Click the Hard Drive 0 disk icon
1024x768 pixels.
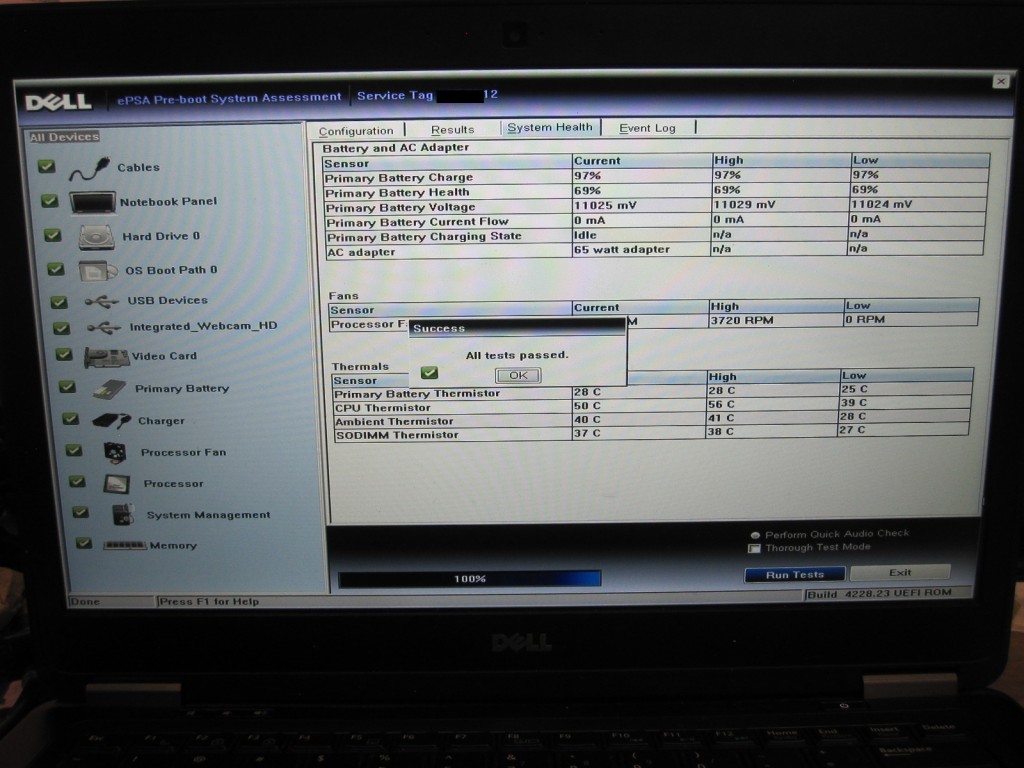[x=97, y=237]
